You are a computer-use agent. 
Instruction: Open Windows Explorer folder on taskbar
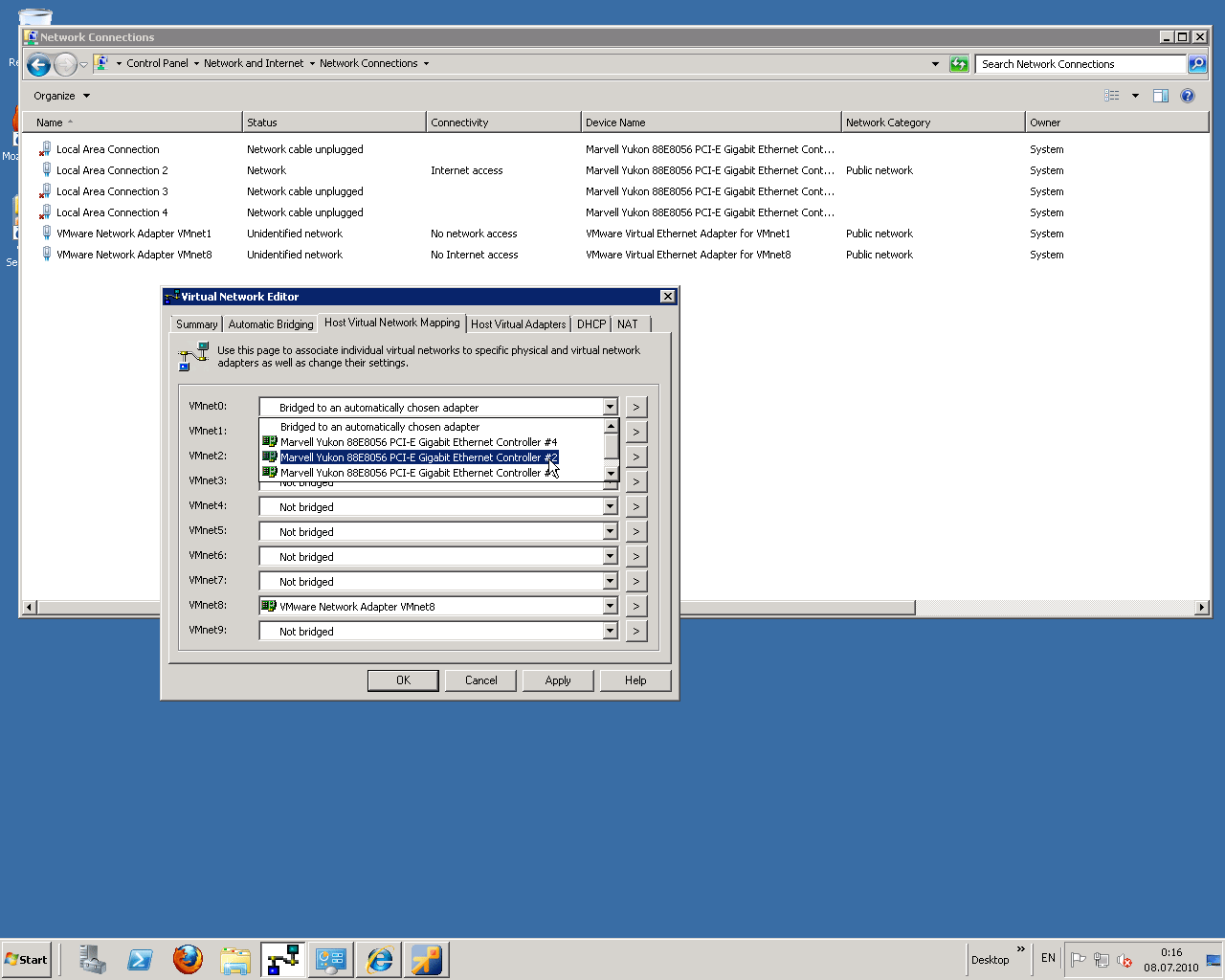[235, 959]
